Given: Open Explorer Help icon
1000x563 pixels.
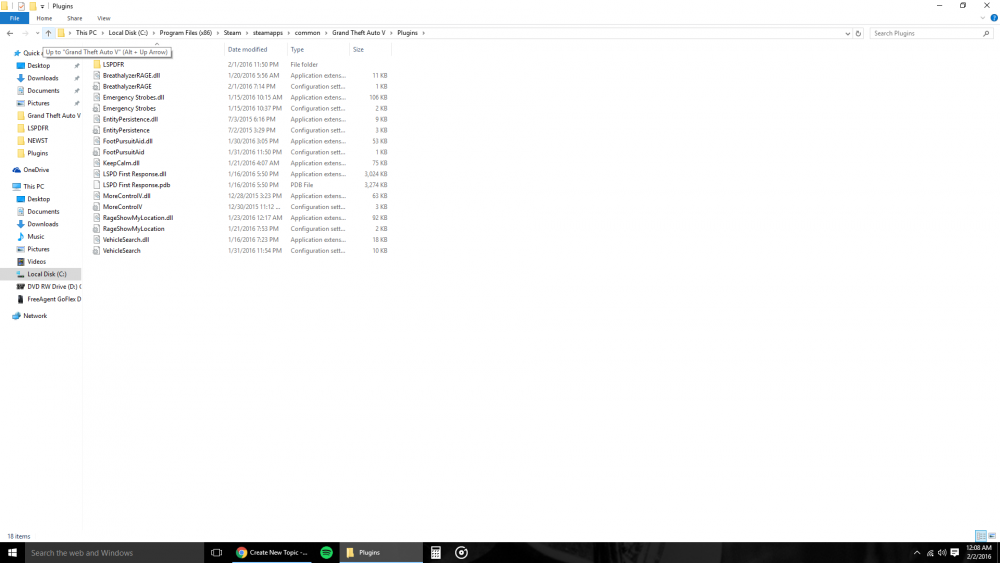Looking at the screenshot, I should pos(994,18).
